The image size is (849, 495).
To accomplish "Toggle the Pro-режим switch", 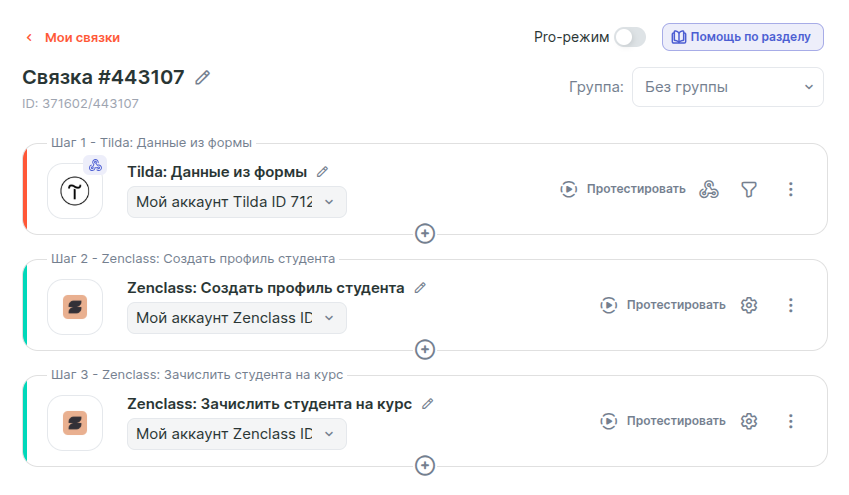I will (x=630, y=37).
